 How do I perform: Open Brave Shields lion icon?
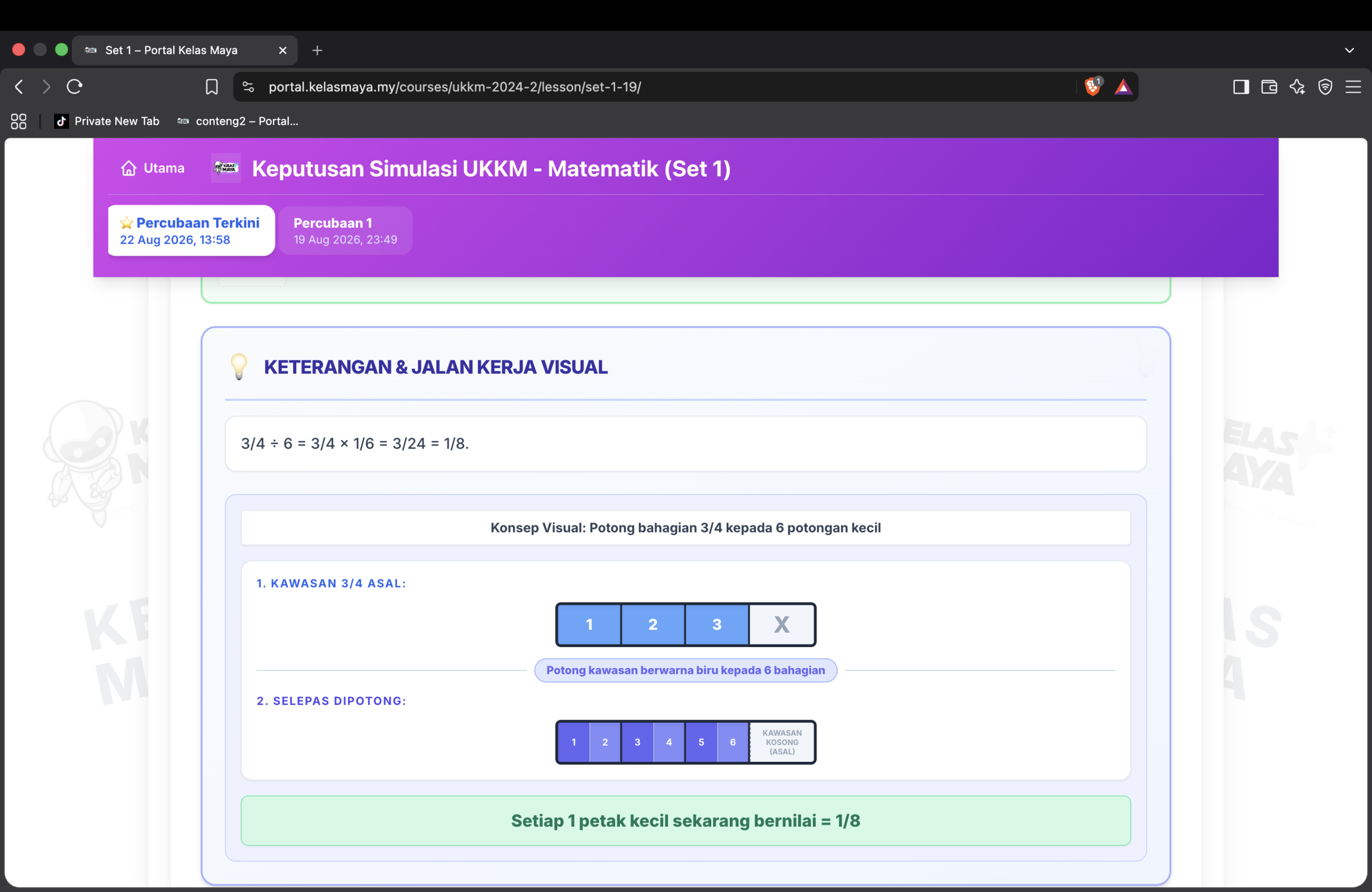(1092, 86)
